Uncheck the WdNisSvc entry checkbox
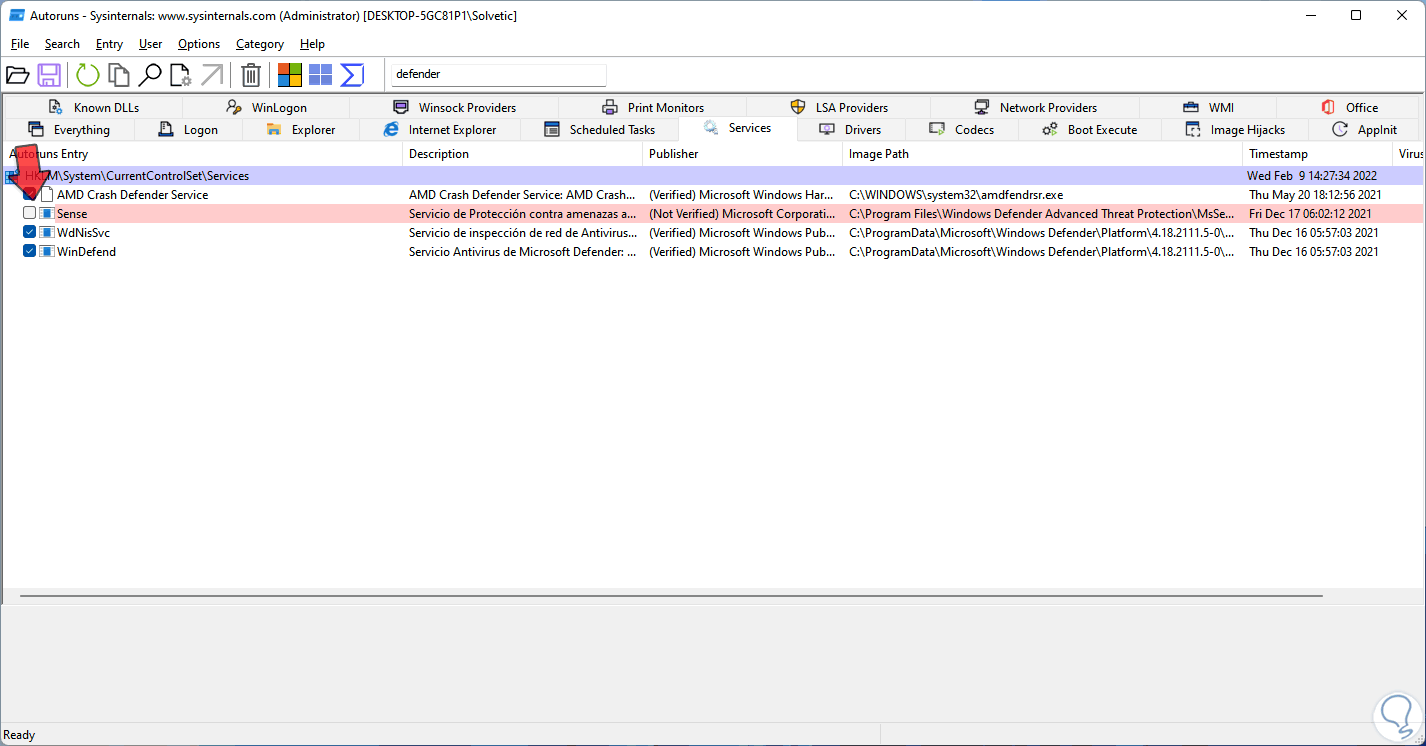 30,233
